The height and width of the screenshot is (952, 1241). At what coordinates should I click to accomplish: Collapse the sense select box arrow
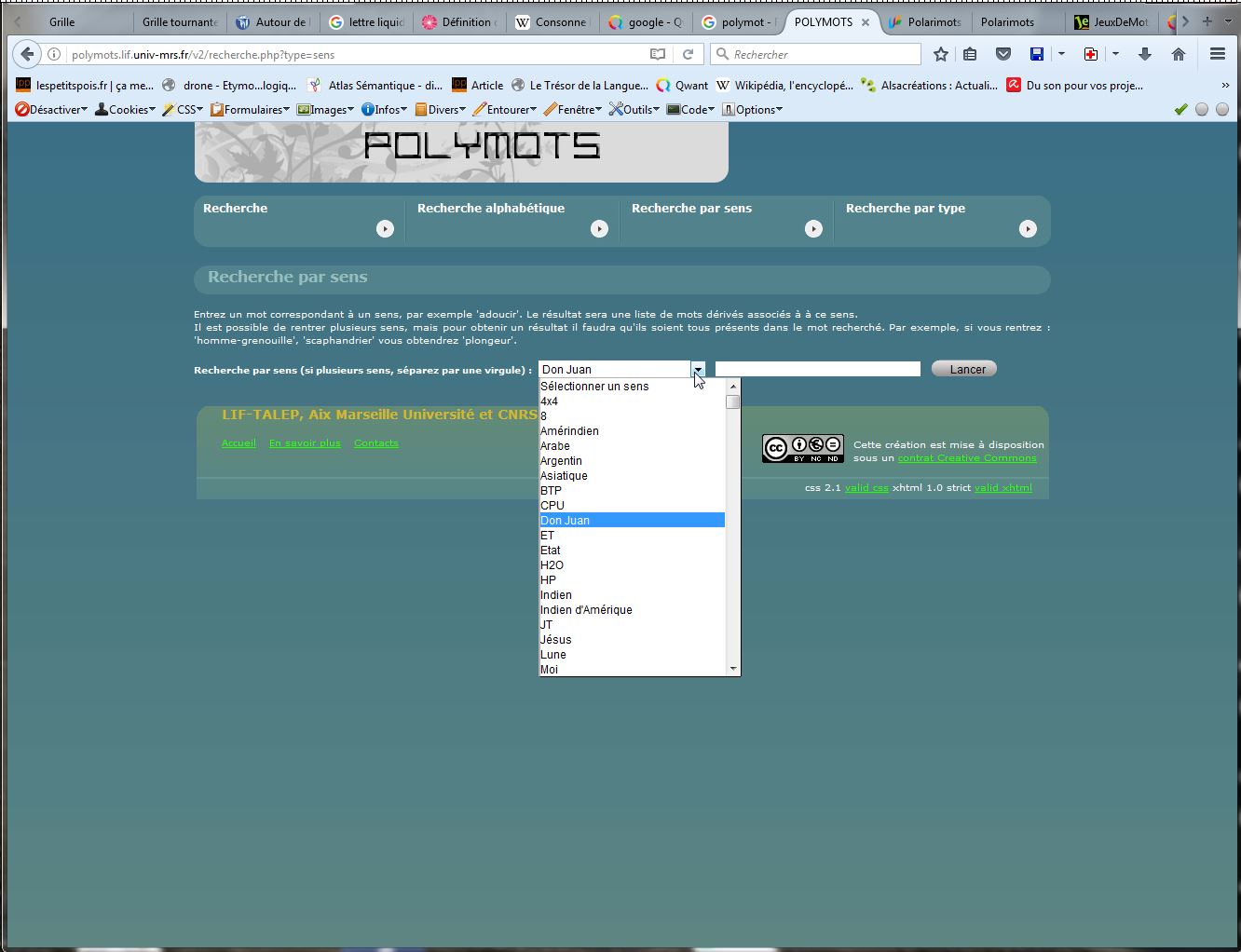tap(698, 370)
